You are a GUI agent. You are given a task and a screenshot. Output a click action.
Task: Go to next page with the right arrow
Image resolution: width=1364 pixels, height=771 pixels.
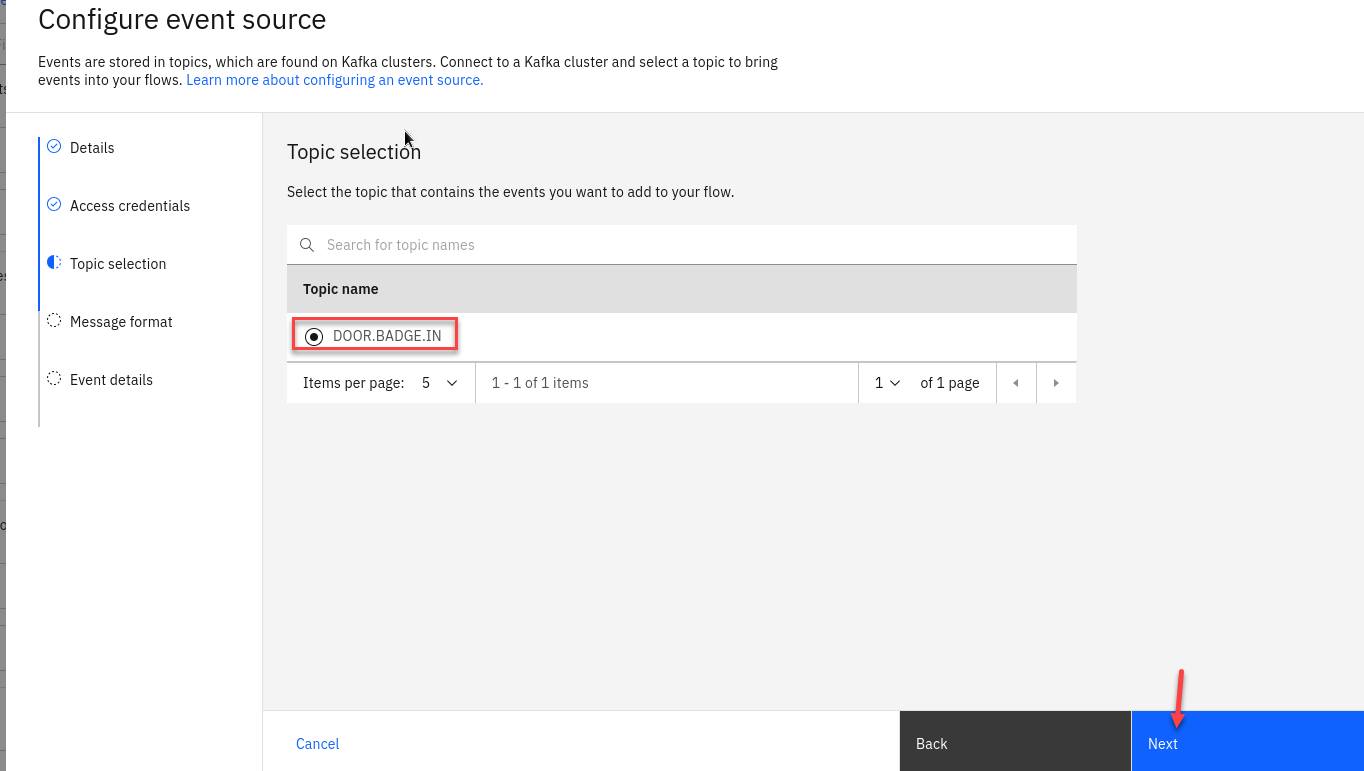pyautogui.click(x=1056, y=383)
